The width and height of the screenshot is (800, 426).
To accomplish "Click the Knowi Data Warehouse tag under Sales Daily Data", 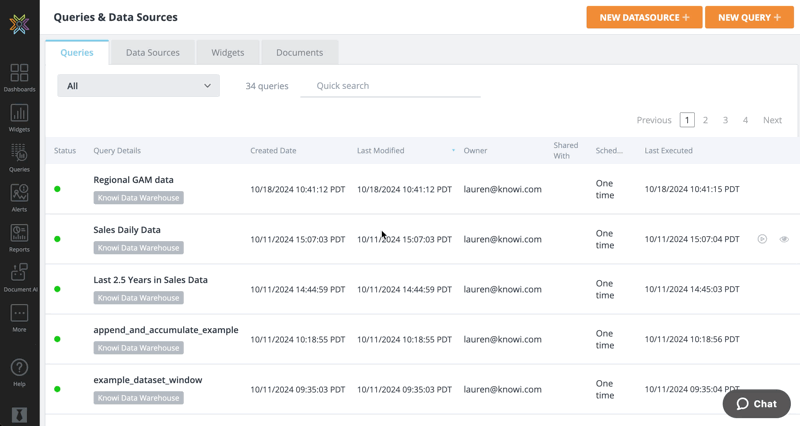I will pyautogui.click(x=138, y=247).
